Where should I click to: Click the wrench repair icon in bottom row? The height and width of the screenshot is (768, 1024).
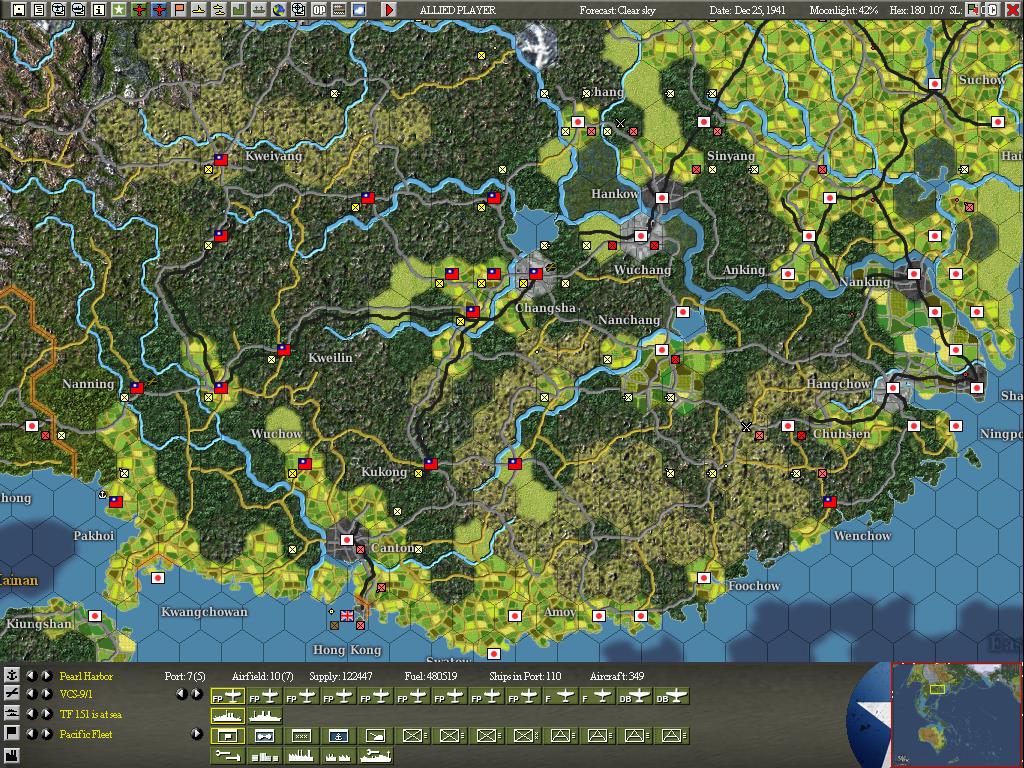point(228,756)
